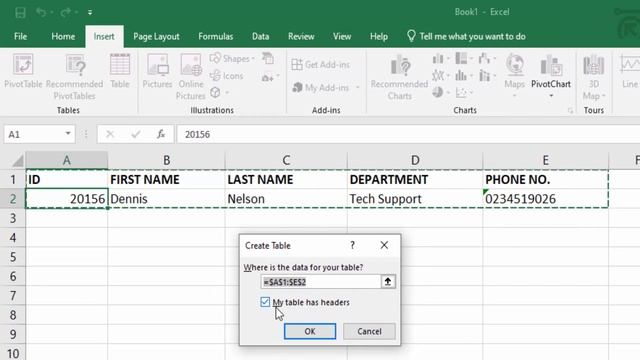
Task: Click cell containing Tech Support
Action: [x=415, y=199]
